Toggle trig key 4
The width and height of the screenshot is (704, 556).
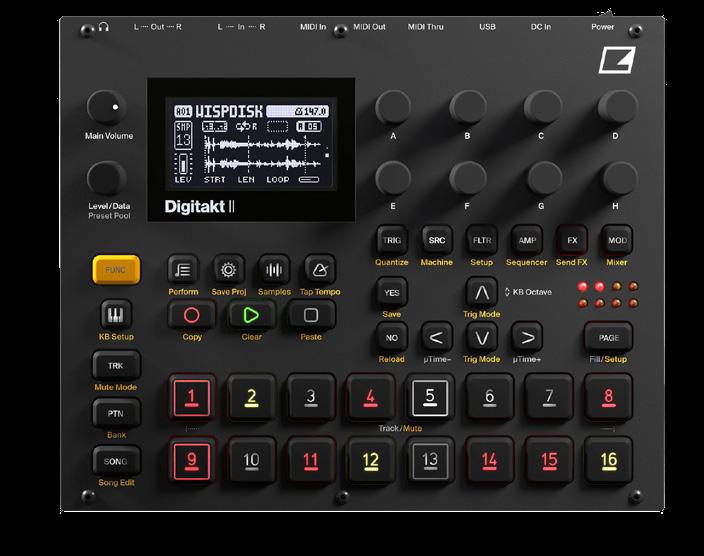[370, 397]
